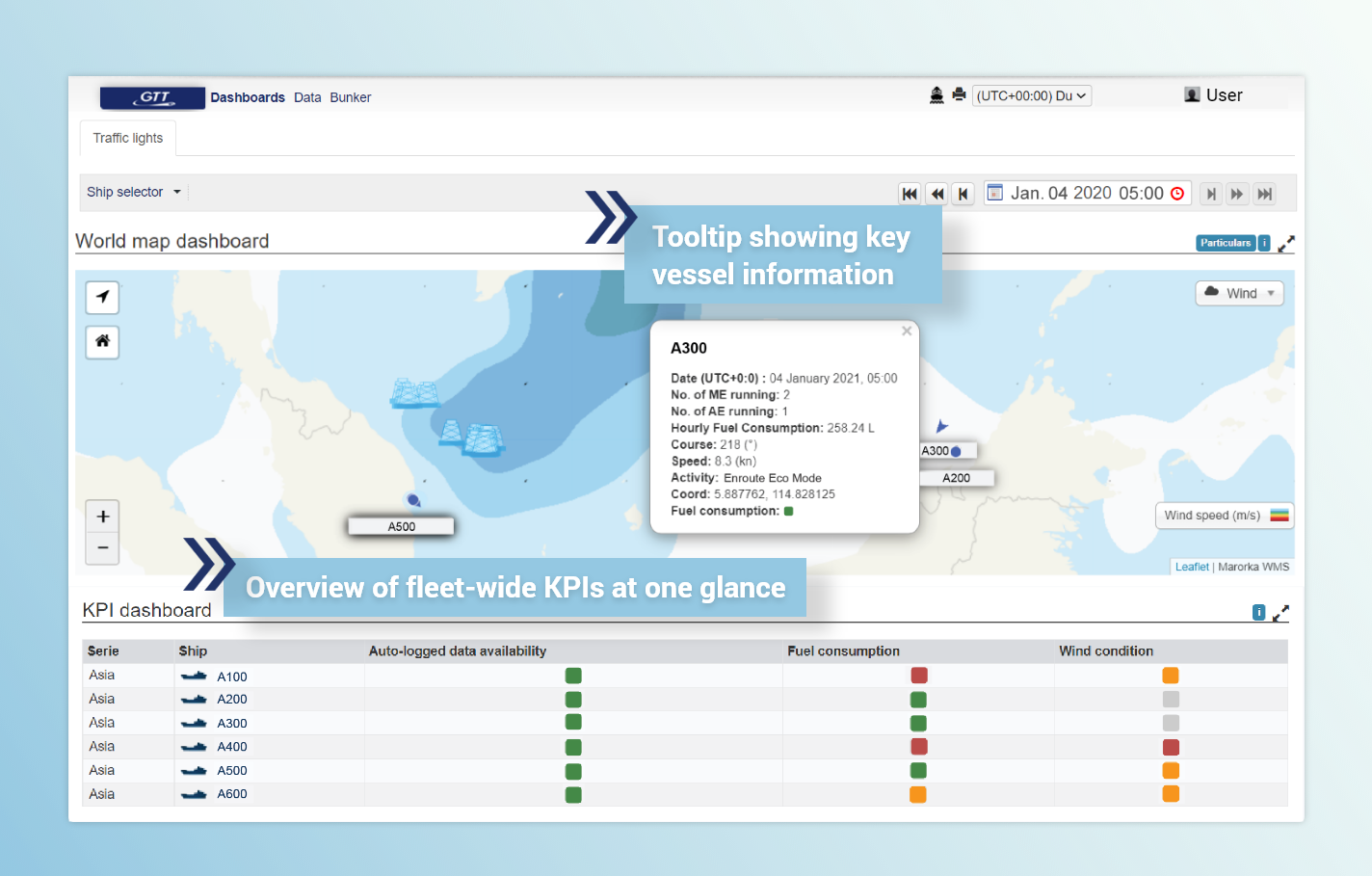Open KPI dashboard info icon
This screenshot has height=876, width=1372.
(x=1258, y=613)
